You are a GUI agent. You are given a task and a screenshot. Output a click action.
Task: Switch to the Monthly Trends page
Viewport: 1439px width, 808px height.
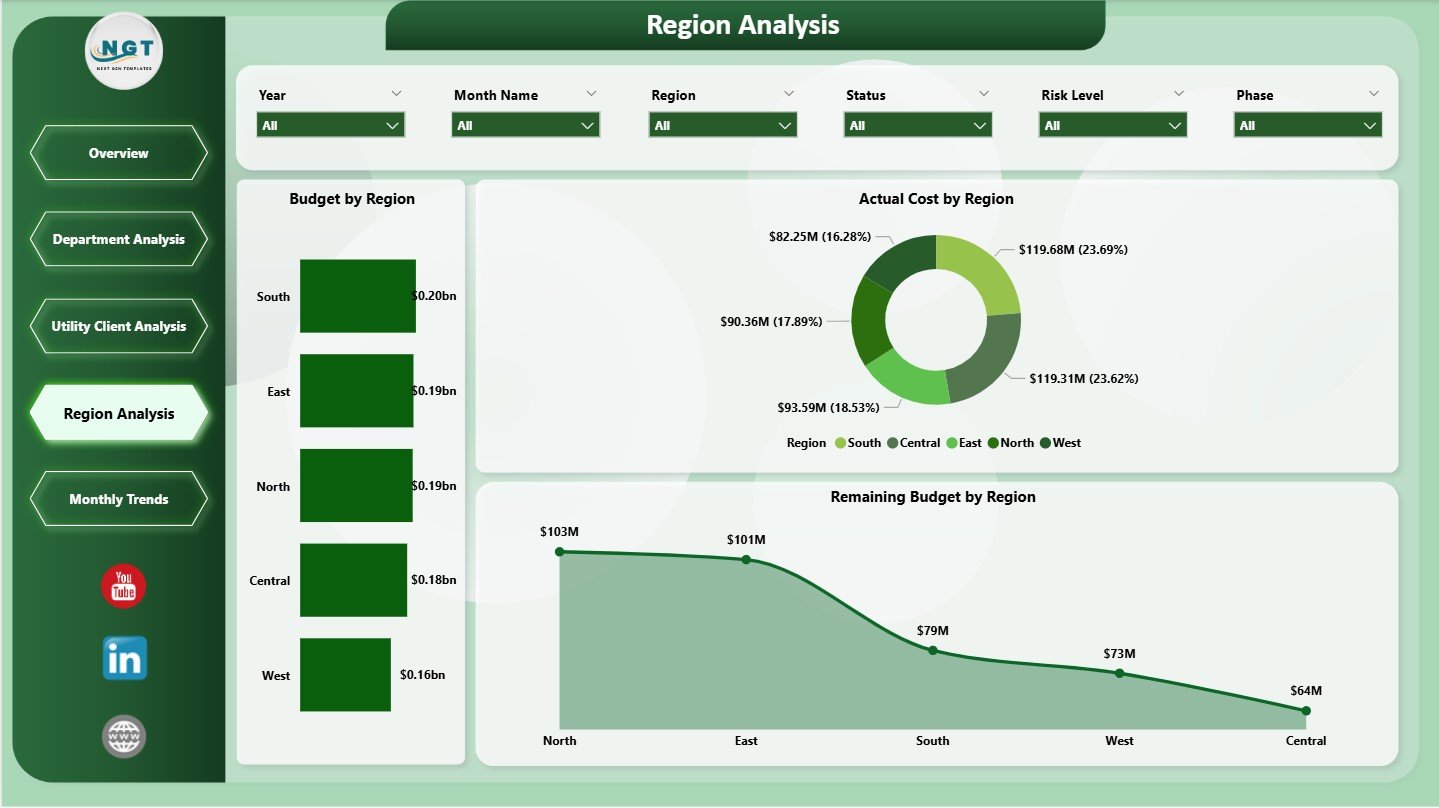point(118,499)
